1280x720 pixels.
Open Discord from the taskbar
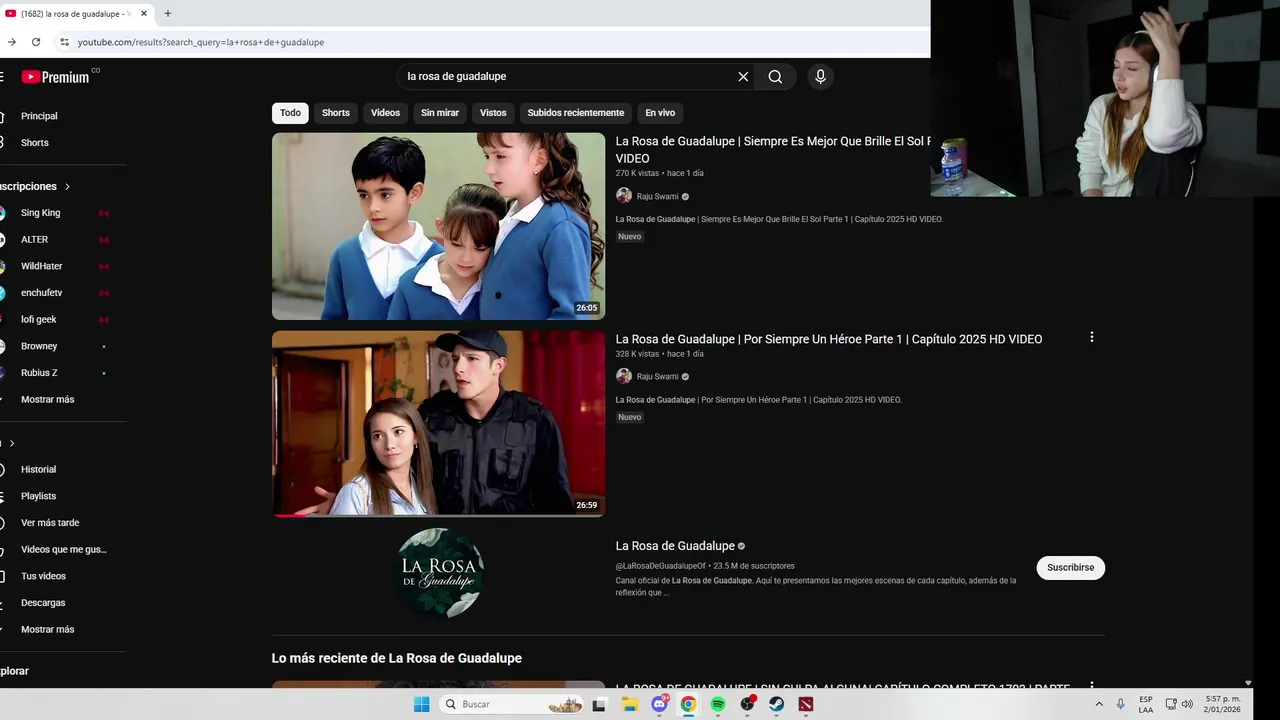click(x=659, y=704)
